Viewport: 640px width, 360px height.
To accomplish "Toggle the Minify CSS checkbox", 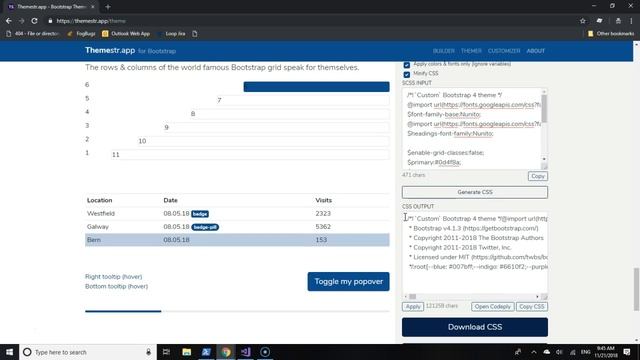I will coord(407,74).
